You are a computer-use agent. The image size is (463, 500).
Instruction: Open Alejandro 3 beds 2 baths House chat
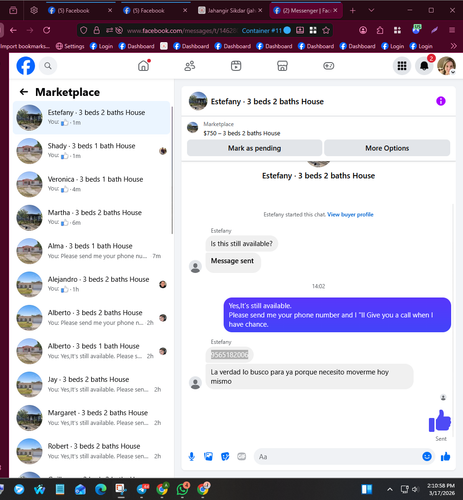pos(92,284)
